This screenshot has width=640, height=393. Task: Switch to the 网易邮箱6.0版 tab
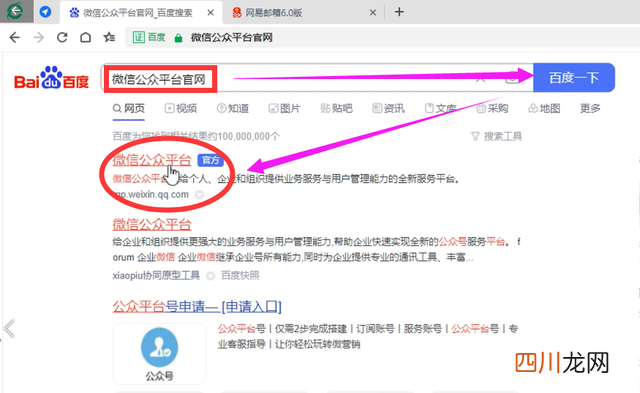304,13
